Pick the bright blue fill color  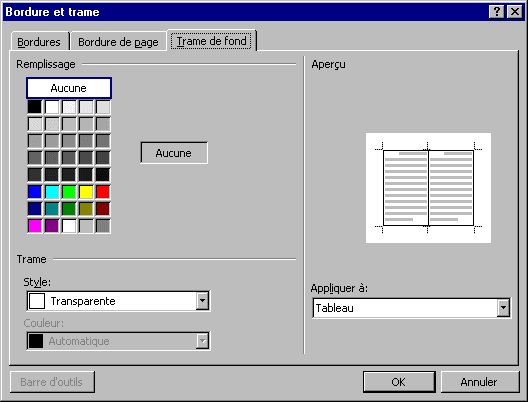click(35, 192)
